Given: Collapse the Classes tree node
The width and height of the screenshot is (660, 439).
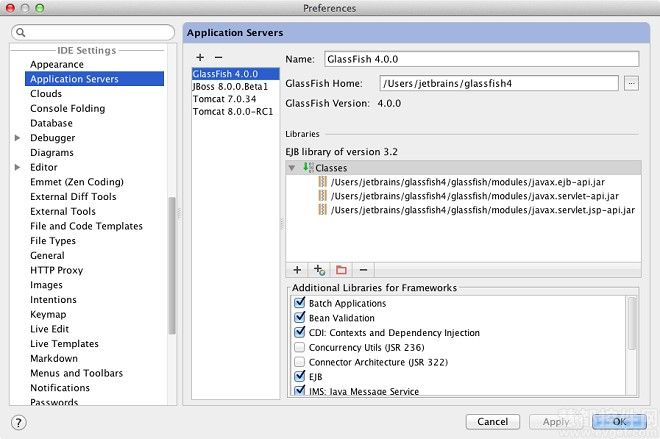Looking at the screenshot, I should [292, 168].
